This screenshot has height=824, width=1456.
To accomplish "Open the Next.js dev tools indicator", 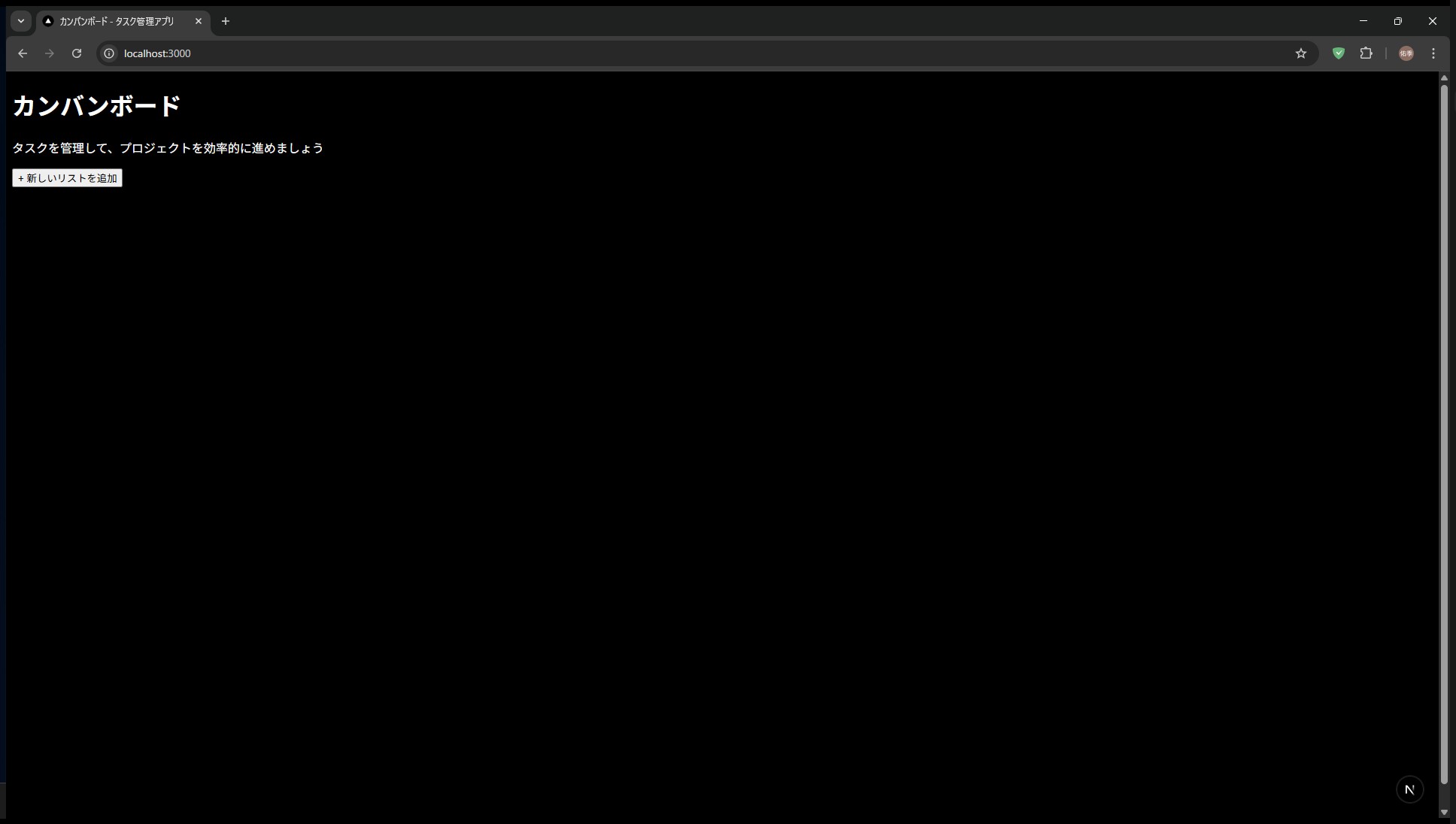I will [x=1409, y=789].
